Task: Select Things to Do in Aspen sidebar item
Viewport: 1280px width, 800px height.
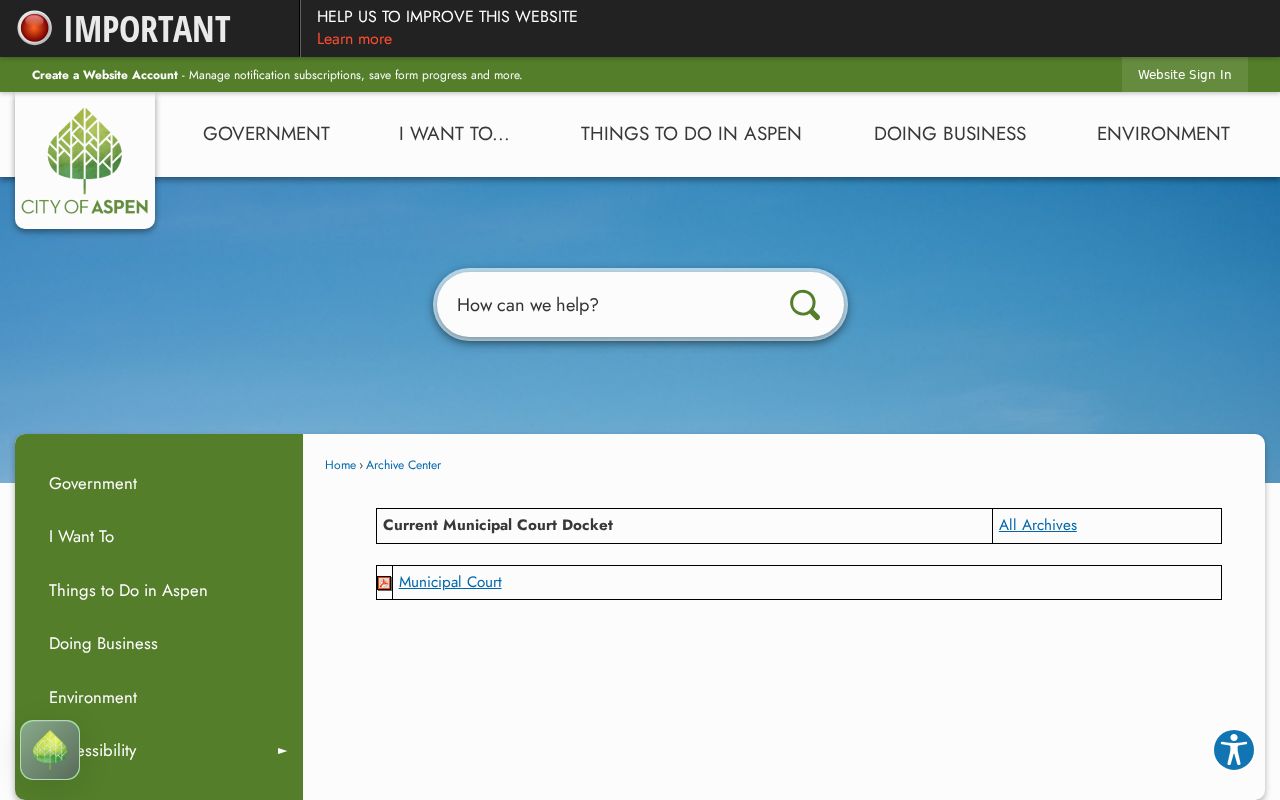Action: [128, 591]
